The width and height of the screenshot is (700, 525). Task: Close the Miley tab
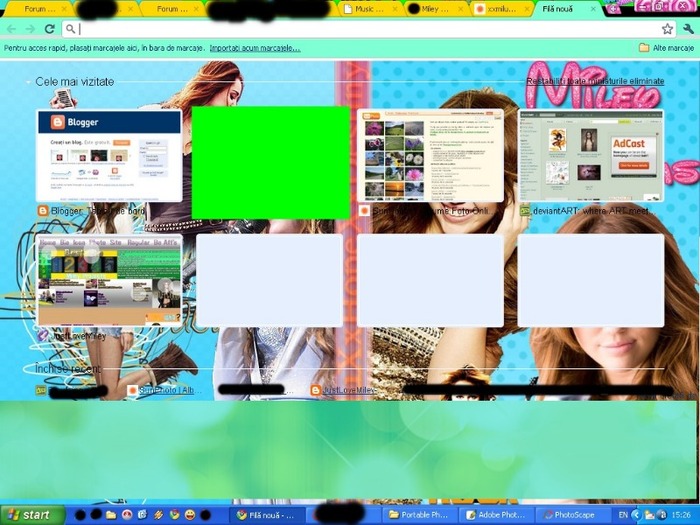pos(461,9)
